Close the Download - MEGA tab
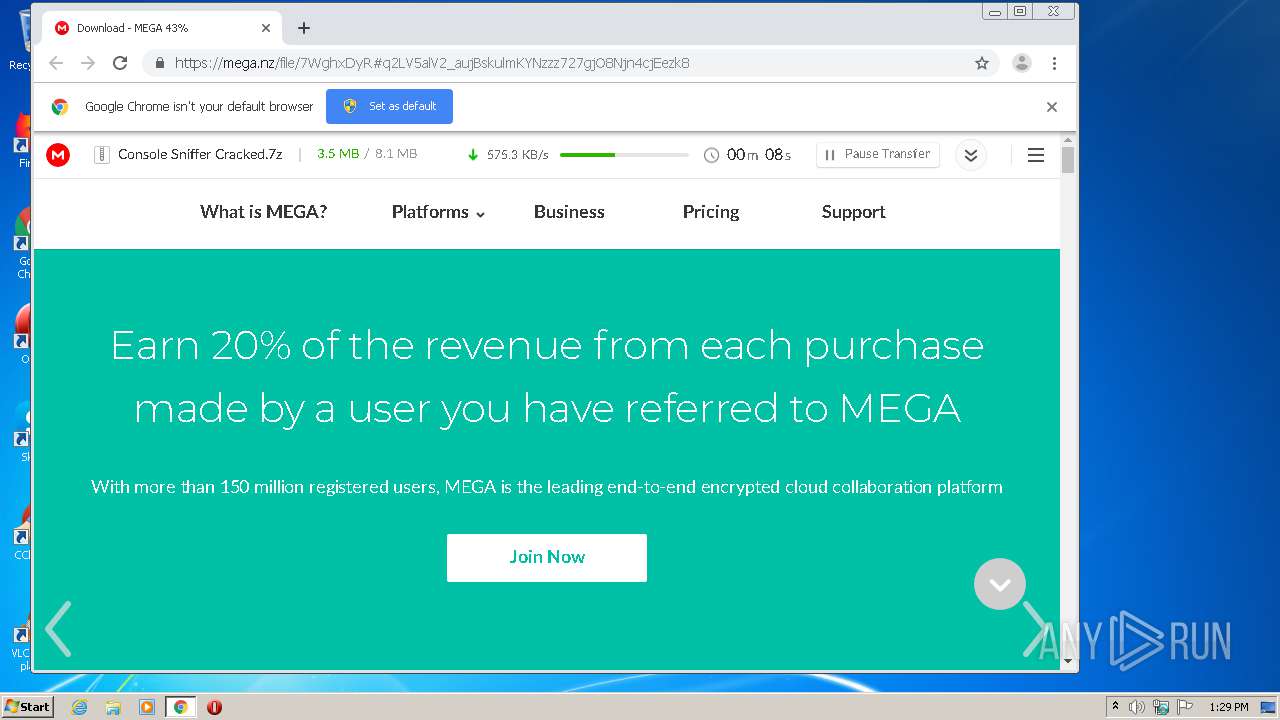The width and height of the screenshot is (1280, 720). (266, 28)
